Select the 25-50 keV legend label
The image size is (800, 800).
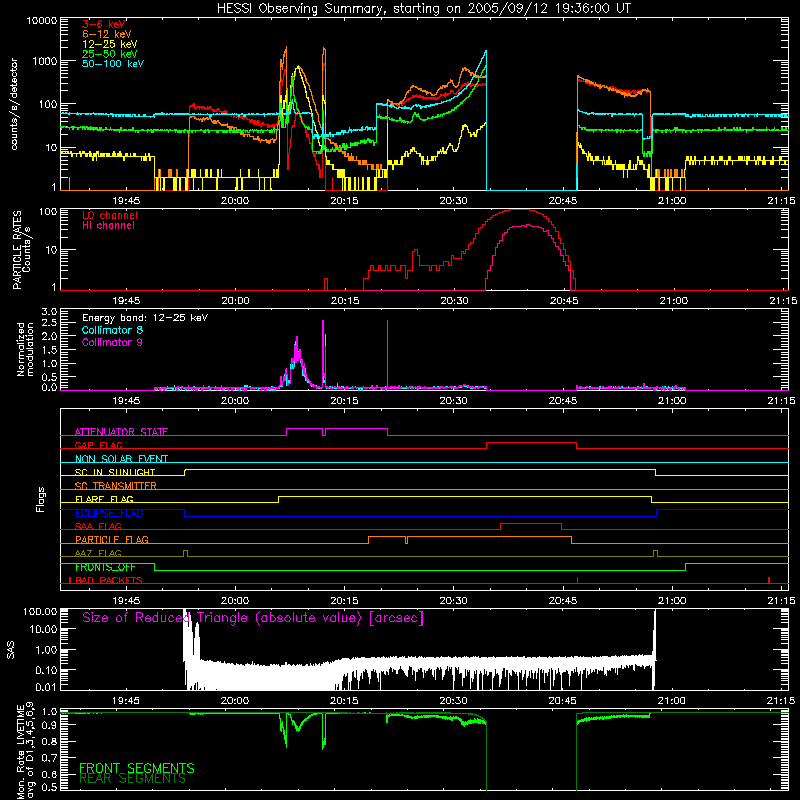110,54
